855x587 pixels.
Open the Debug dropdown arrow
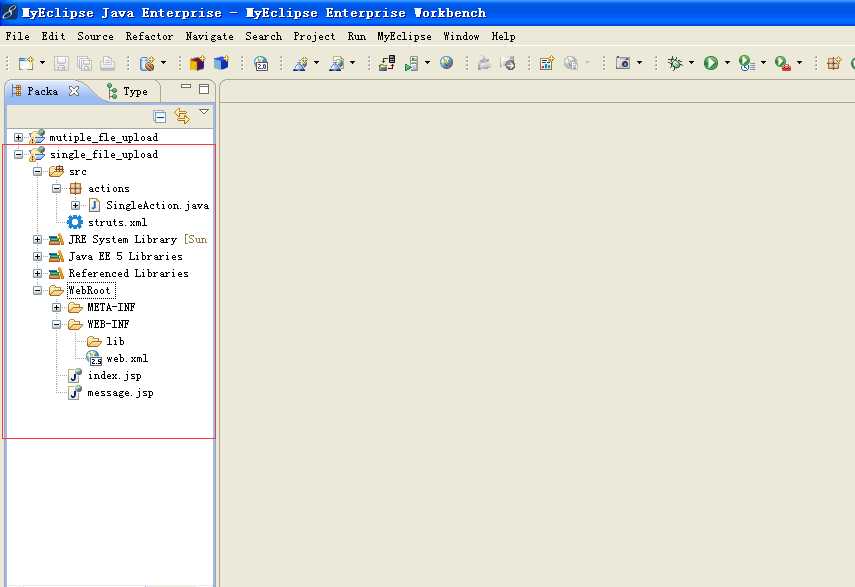tap(691, 63)
